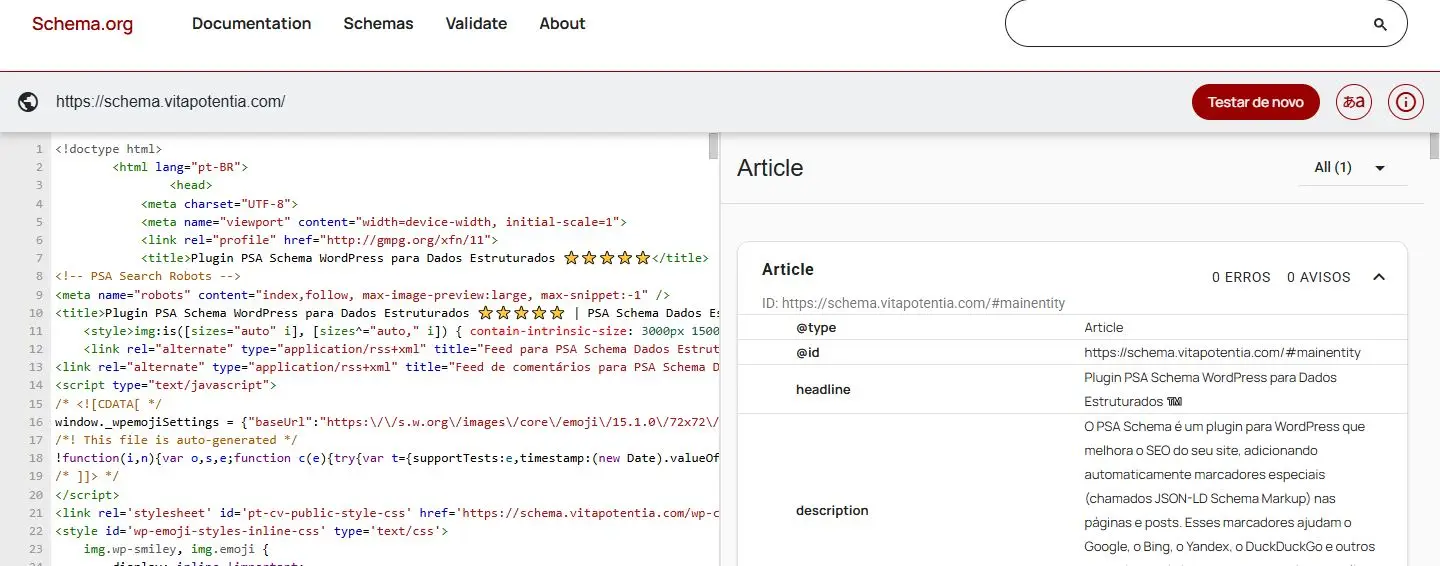
Task: Click the pt-cv-public-style-css stylesheet line
Action: pos(386,512)
